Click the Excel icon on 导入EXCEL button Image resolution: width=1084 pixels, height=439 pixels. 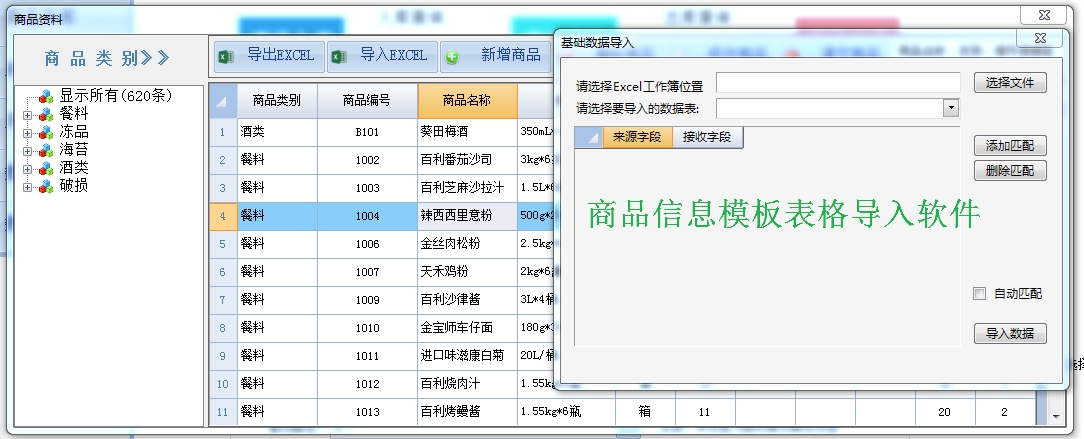point(339,57)
